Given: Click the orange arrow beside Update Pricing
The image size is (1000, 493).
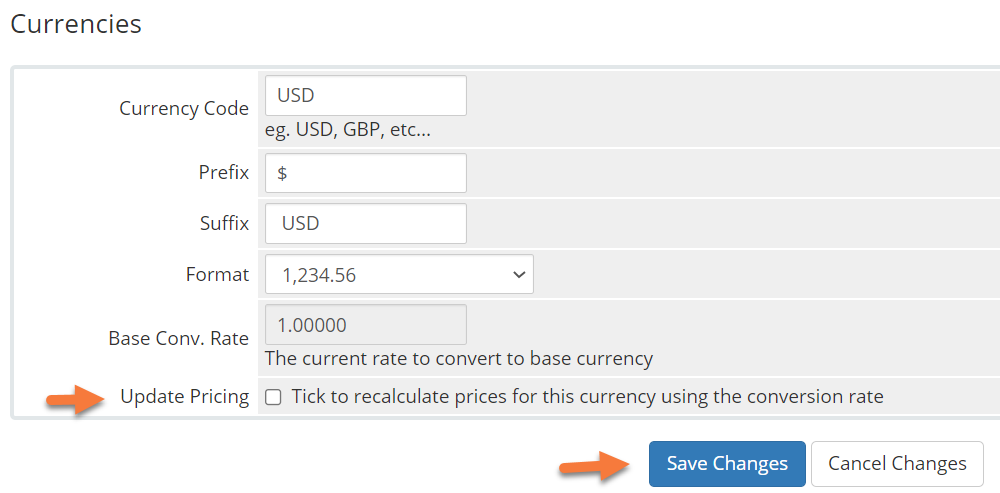Looking at the screenshot, I should [76, 400].
